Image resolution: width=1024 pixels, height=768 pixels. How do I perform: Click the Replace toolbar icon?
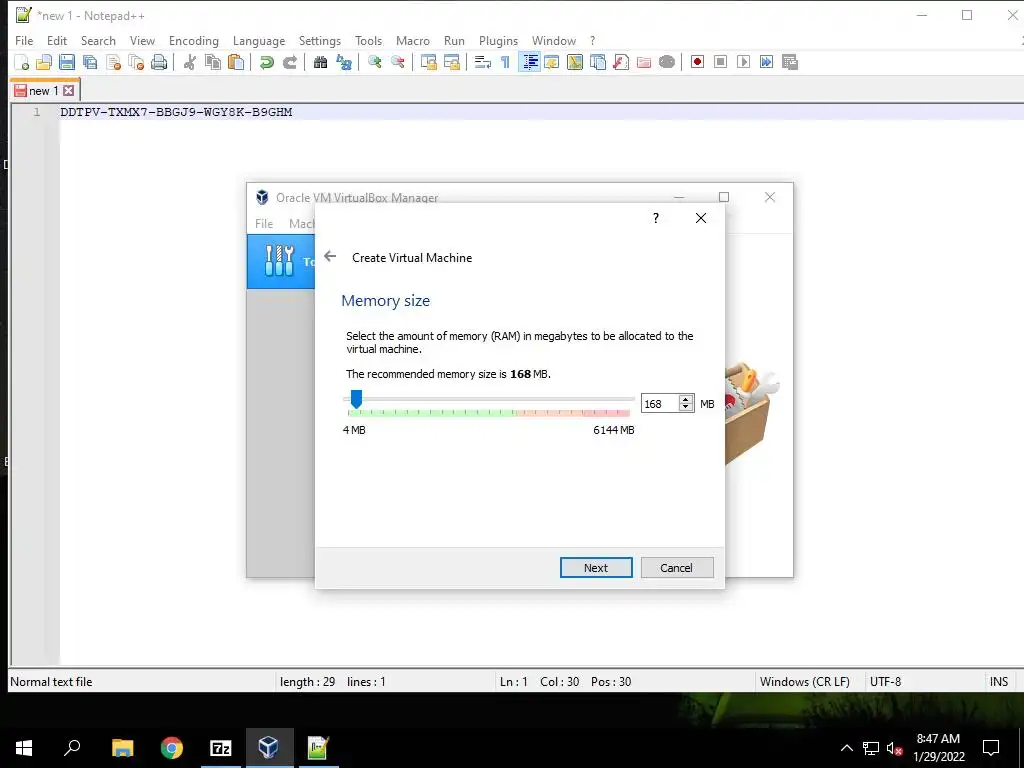344,62
